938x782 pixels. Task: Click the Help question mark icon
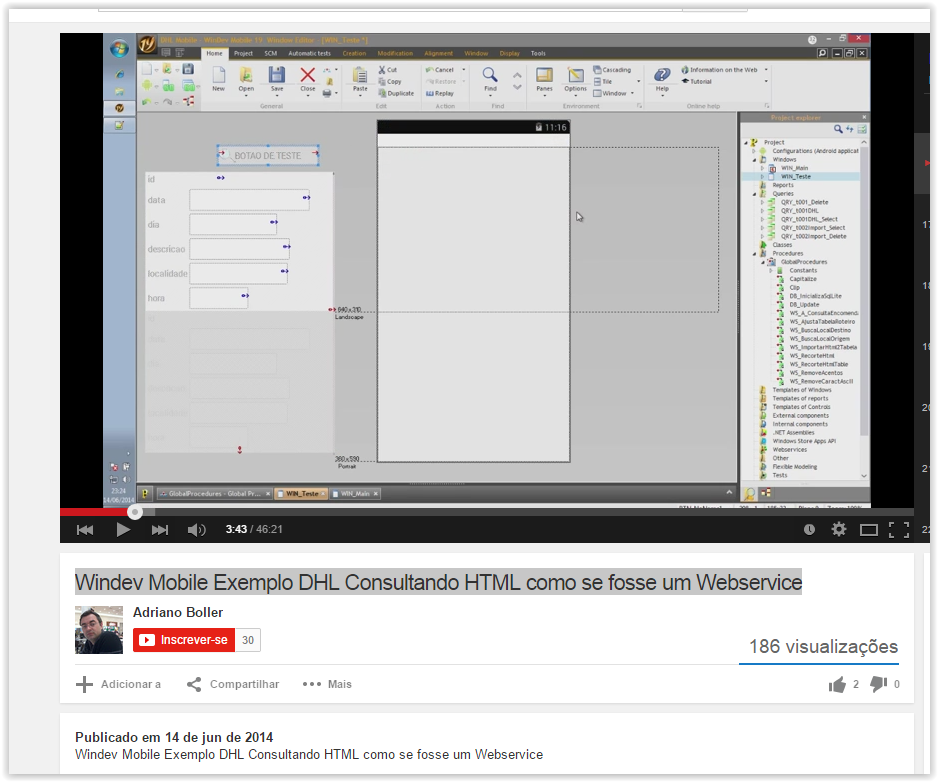pos(662,79)
